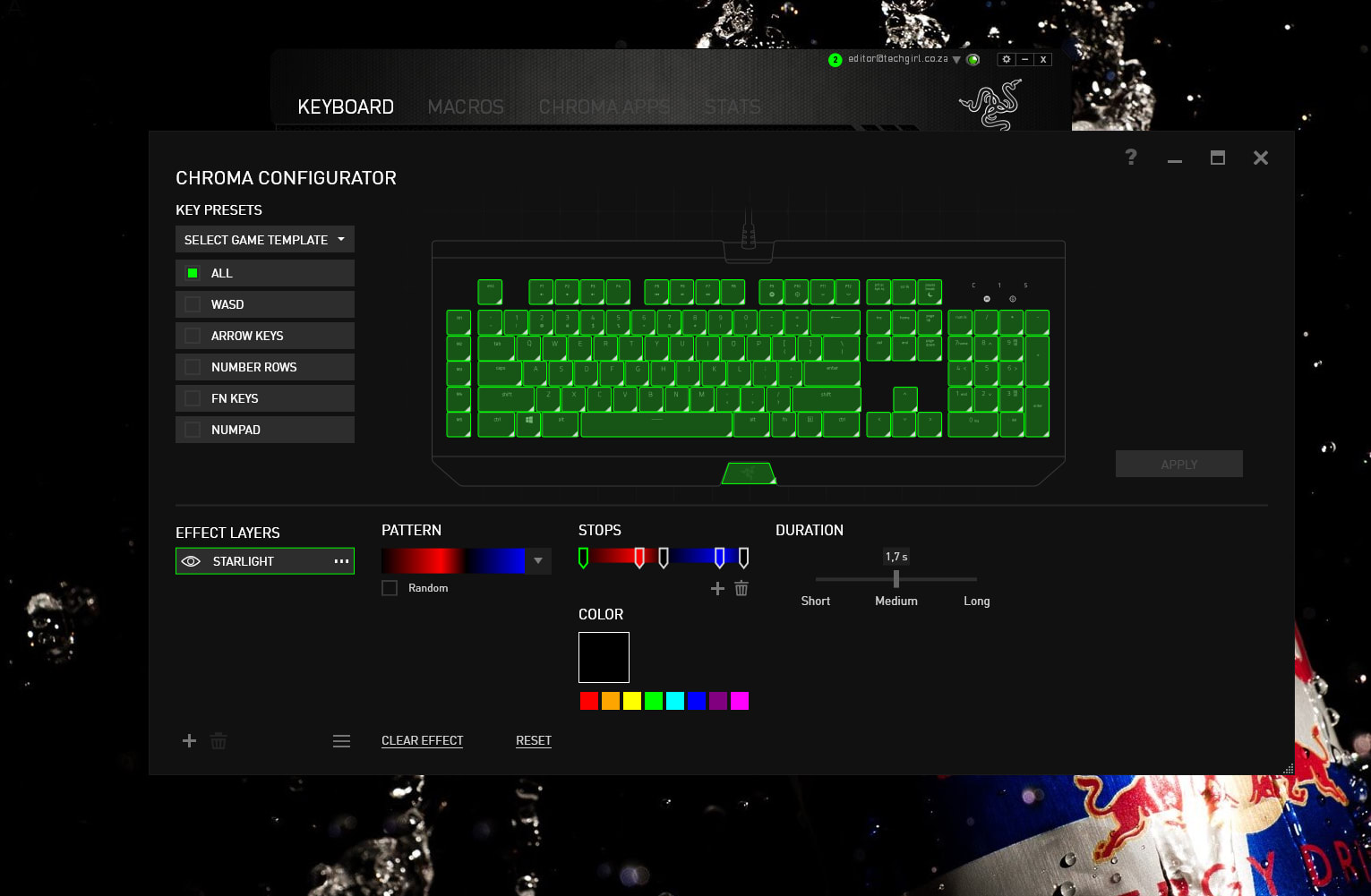The height and width of the screenshot is (896, 1371).
Task: Open the Stats tab
Action: point(732,107)
